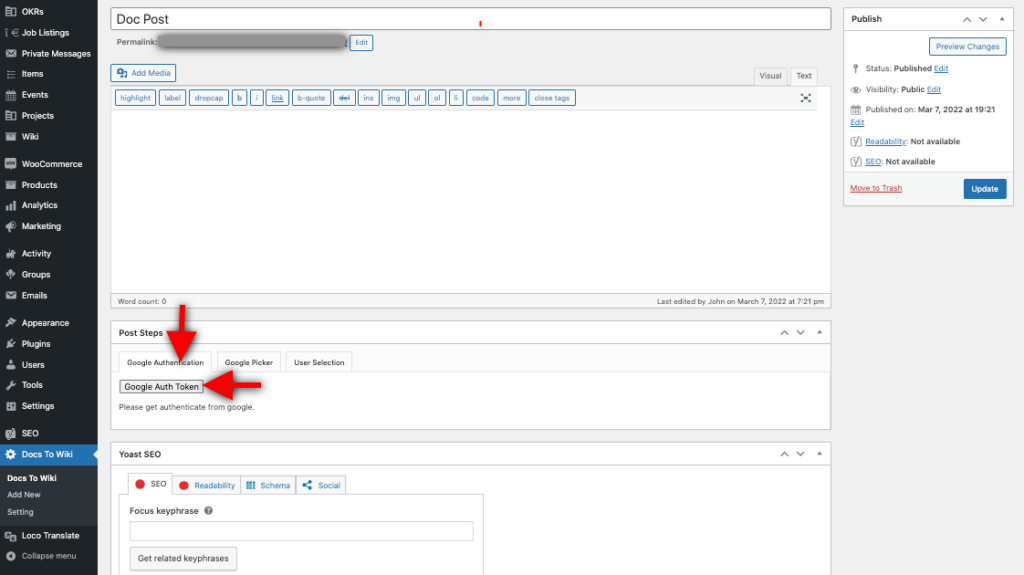Screen dimensions: 1024x575
Task: Click the Move to Trash link
Action: point(876,188)
